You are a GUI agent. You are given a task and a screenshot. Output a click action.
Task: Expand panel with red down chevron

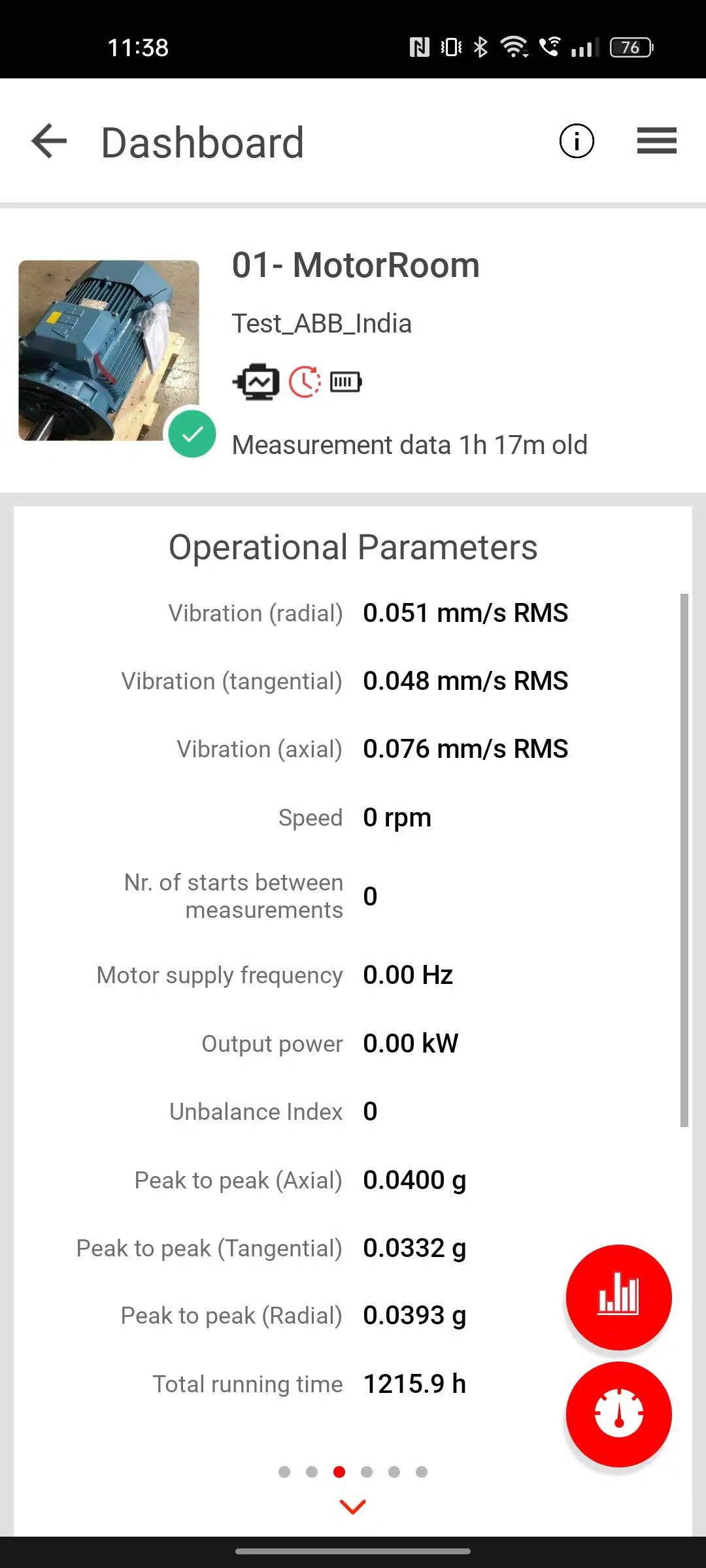[353, 1507]
